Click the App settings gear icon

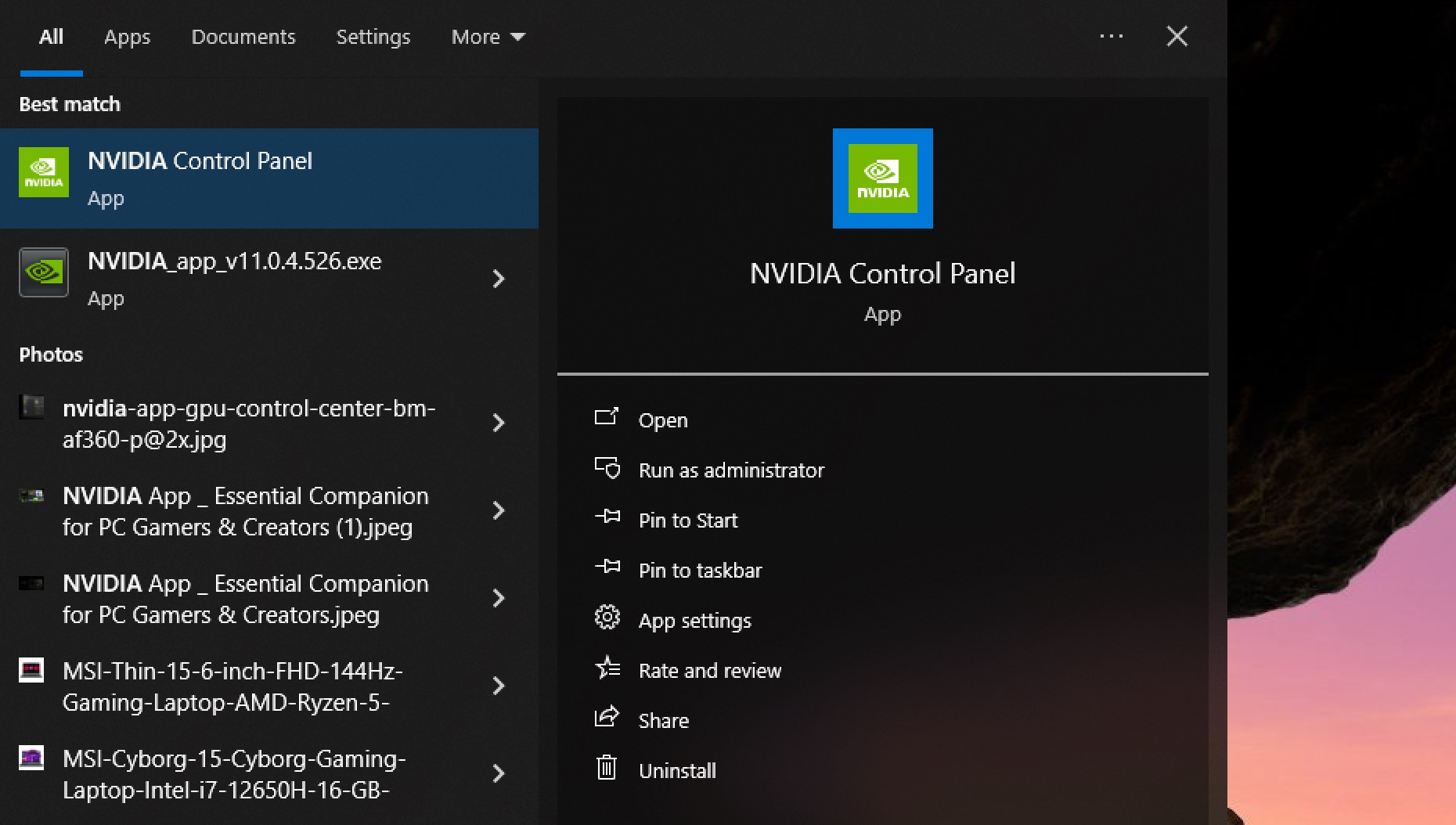(x=607, y=618)
